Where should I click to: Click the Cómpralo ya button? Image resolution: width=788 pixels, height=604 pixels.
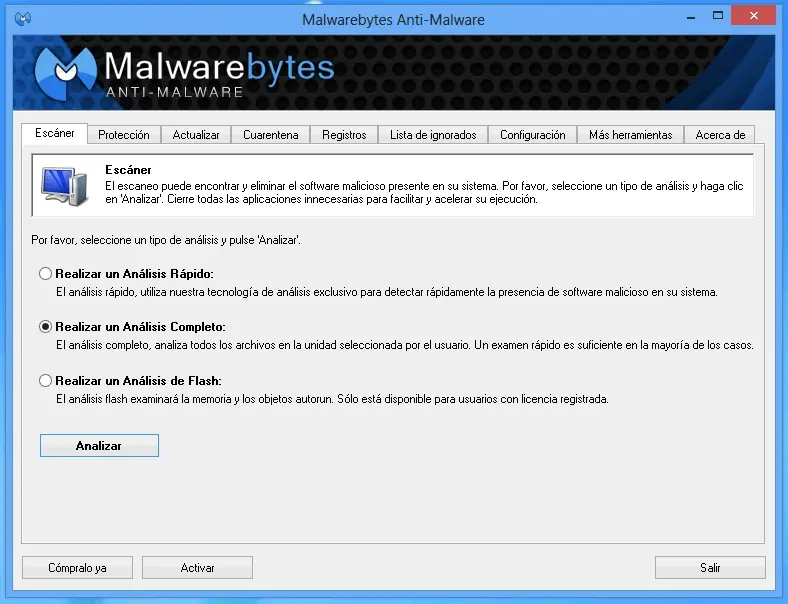click(x=77, y=567)
